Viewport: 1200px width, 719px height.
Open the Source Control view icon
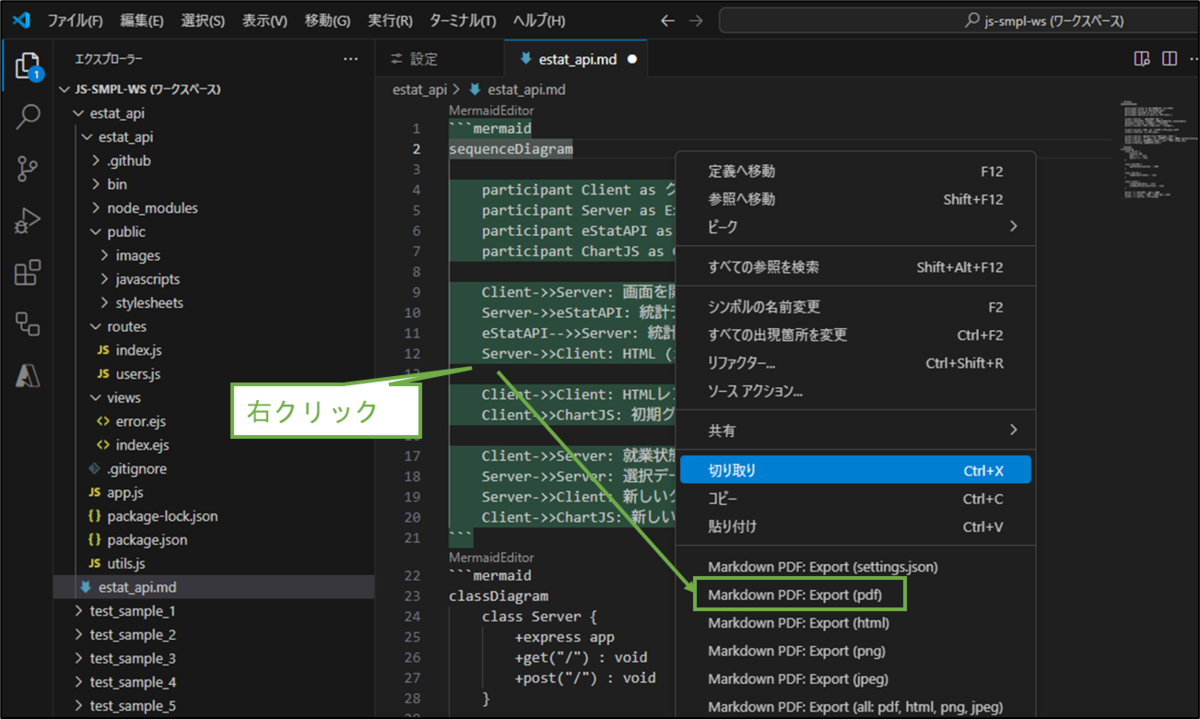[27, 169]
